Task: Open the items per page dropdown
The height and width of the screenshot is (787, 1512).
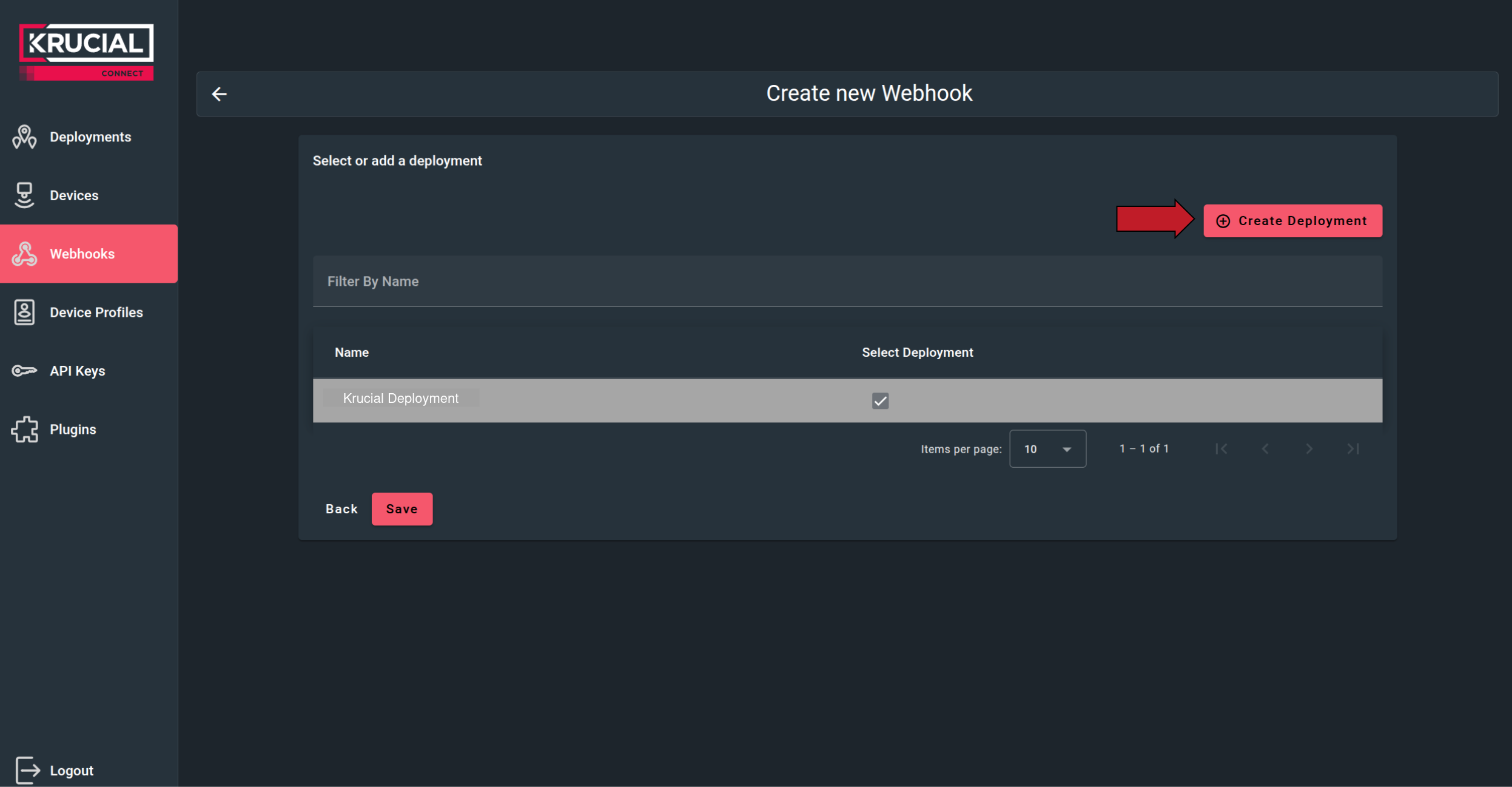Action: (1047, 449)
